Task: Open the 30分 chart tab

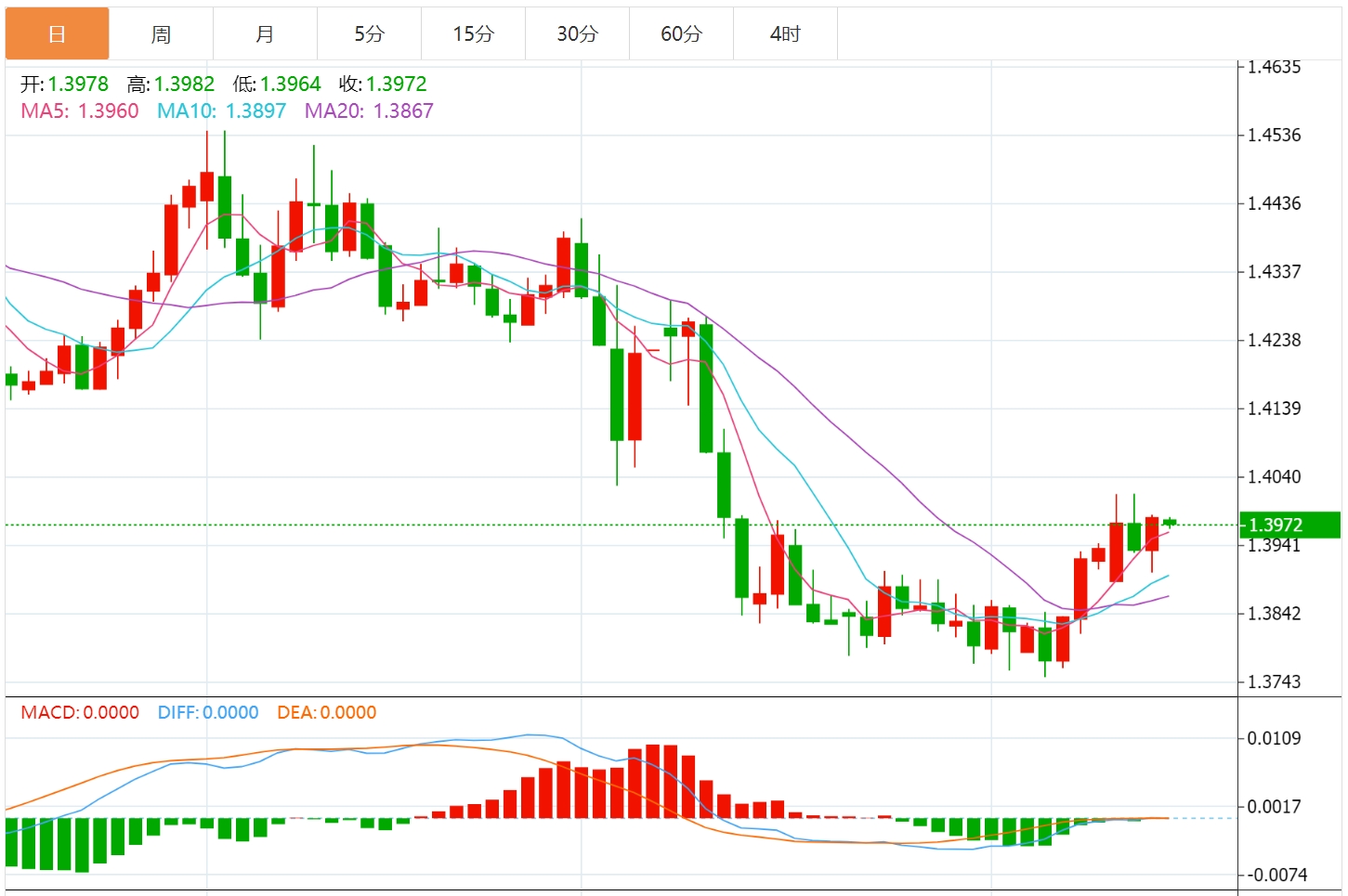Action: pyautogui.click(x=578, y=34)
